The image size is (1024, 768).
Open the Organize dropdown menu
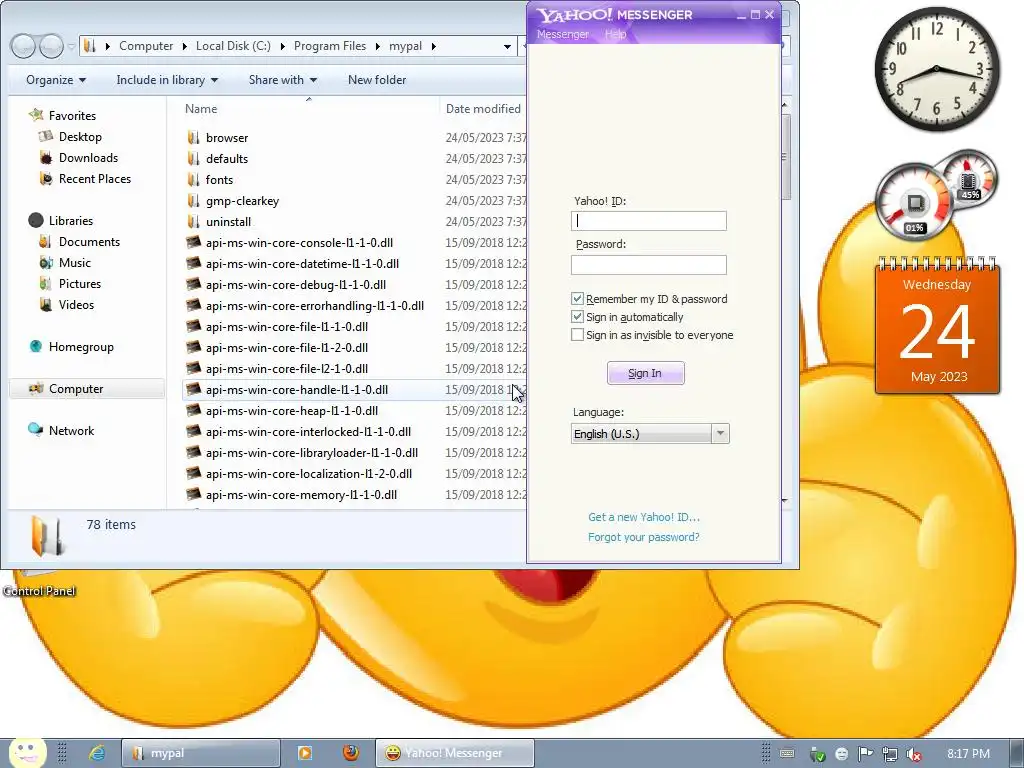(56, 80)
